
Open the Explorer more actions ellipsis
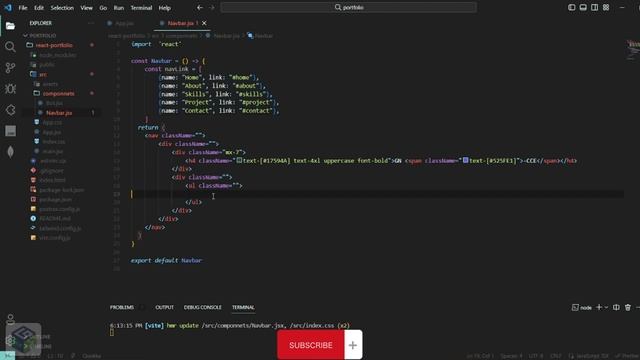click(91, 23)
